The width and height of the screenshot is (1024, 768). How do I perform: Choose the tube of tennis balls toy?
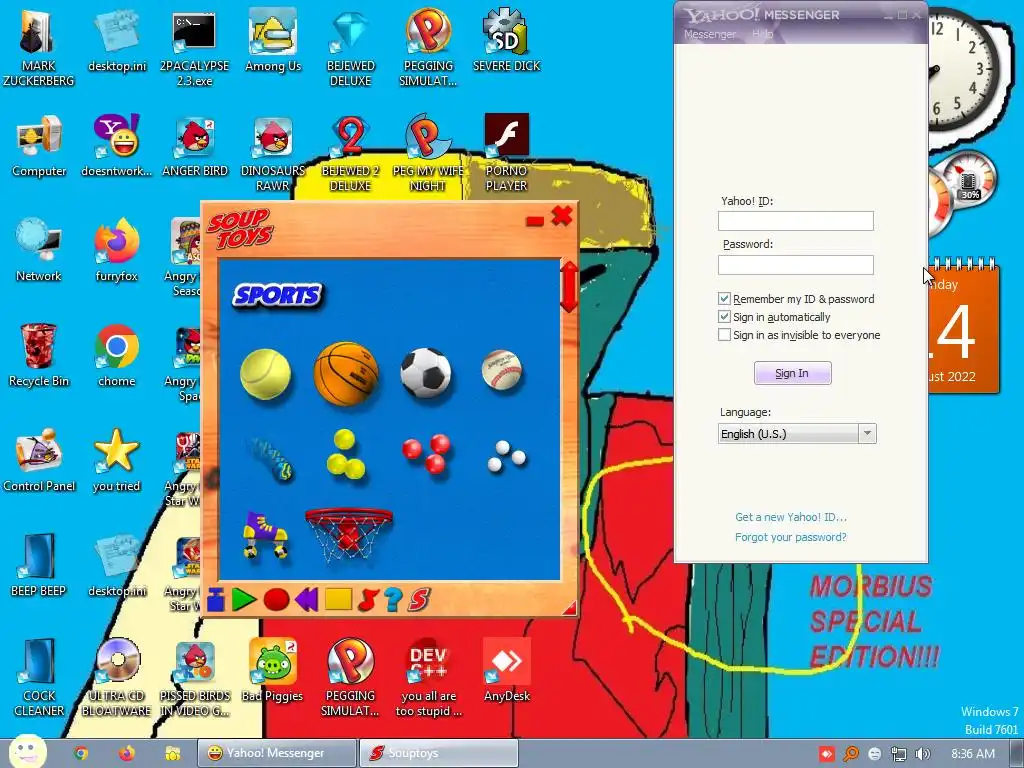[271, 458]
